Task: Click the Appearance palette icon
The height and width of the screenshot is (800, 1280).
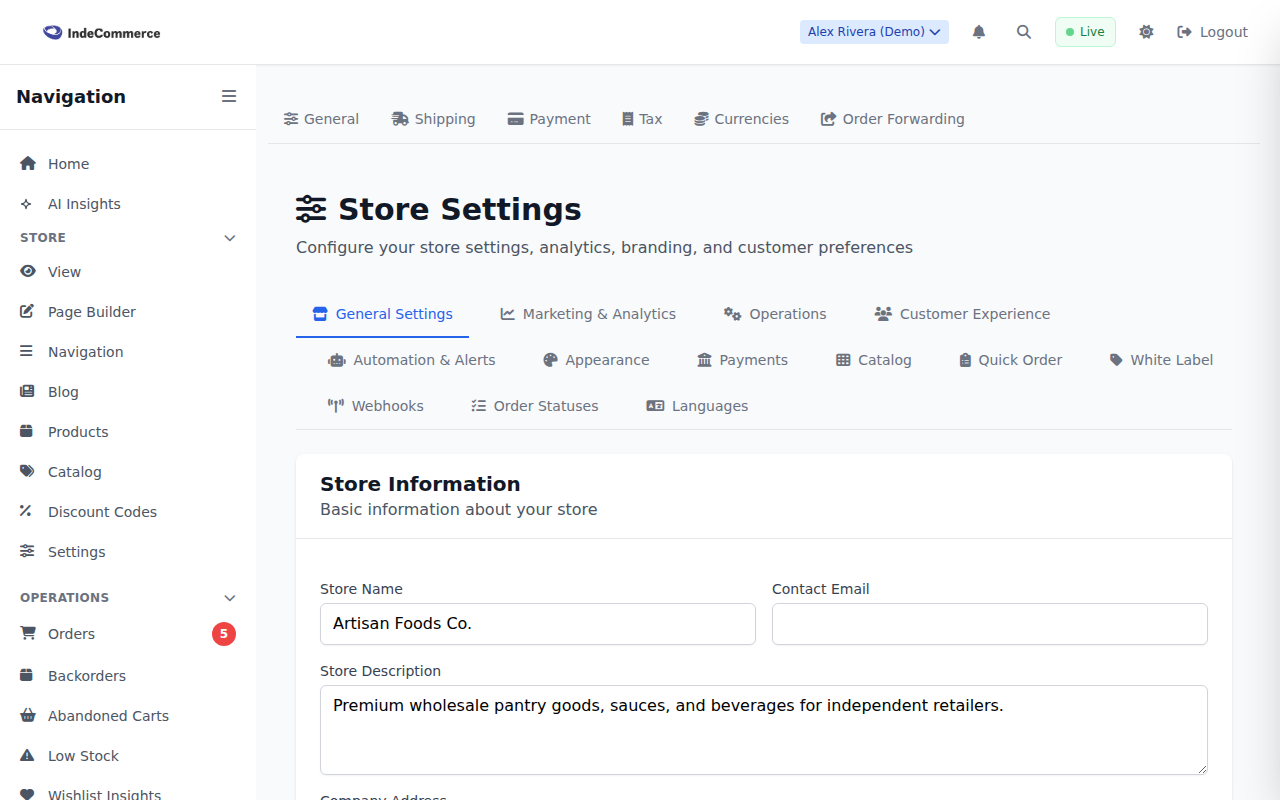Action: pyautogui.click(x=550, y=360)
